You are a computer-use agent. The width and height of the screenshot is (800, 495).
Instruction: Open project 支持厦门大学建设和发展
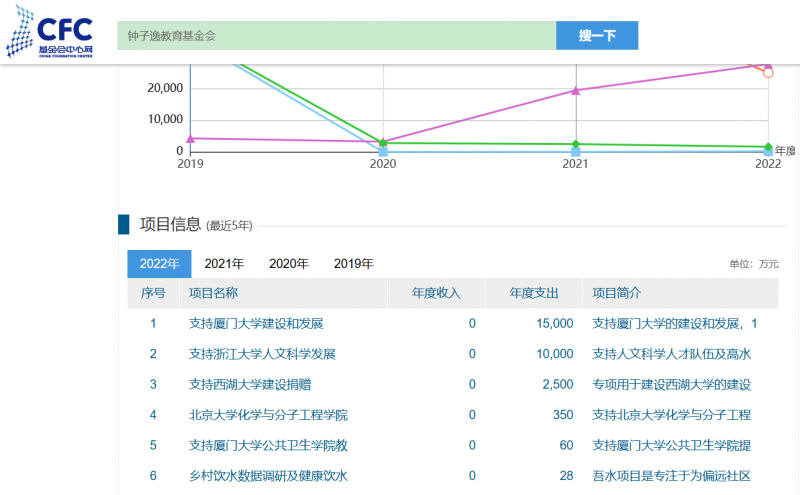(x=256, y=324)
